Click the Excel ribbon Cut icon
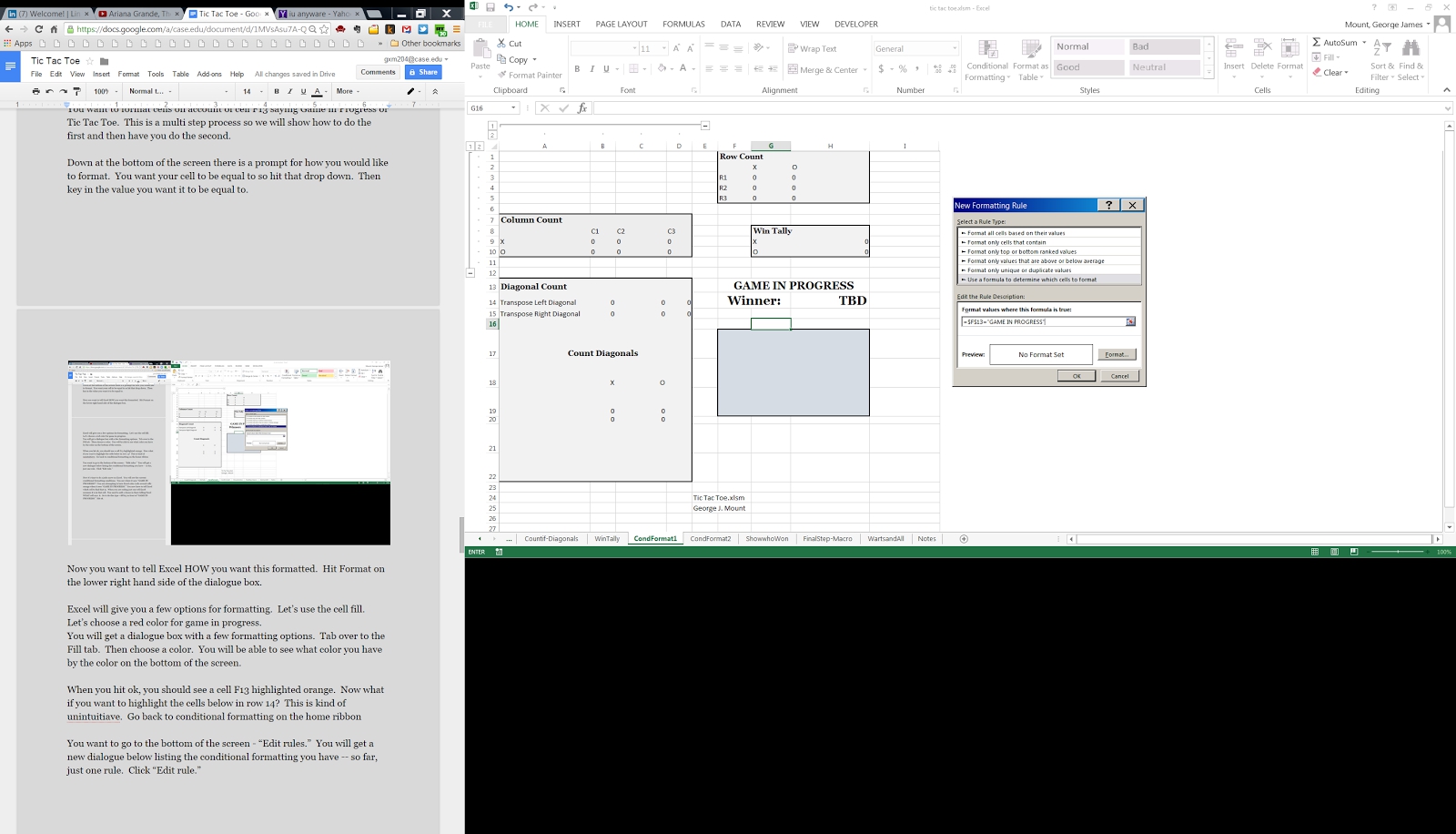This screenshot has height=834, width=1456. 502,44
